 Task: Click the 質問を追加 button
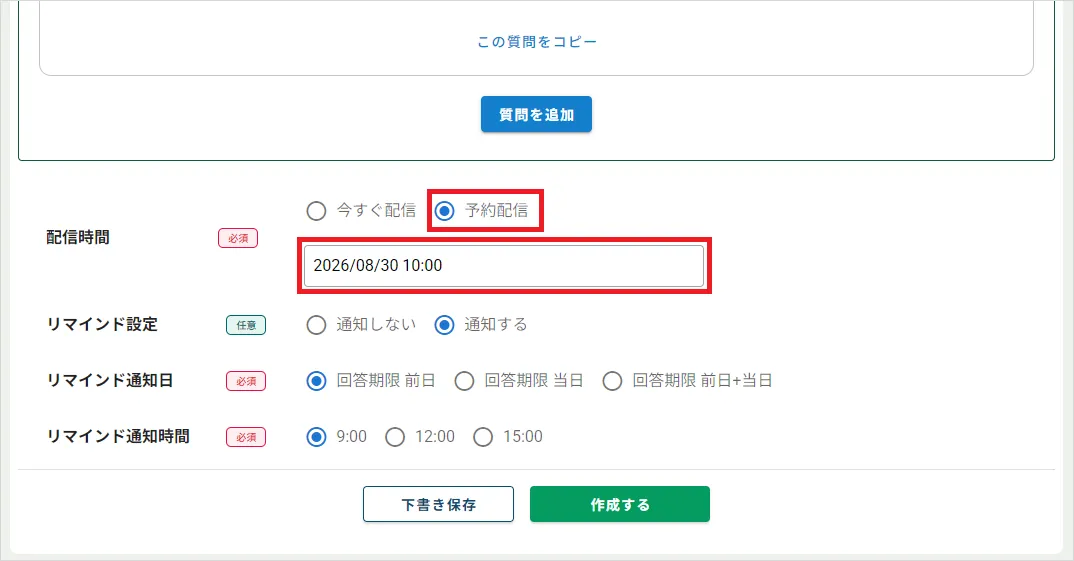coord(536,114)
